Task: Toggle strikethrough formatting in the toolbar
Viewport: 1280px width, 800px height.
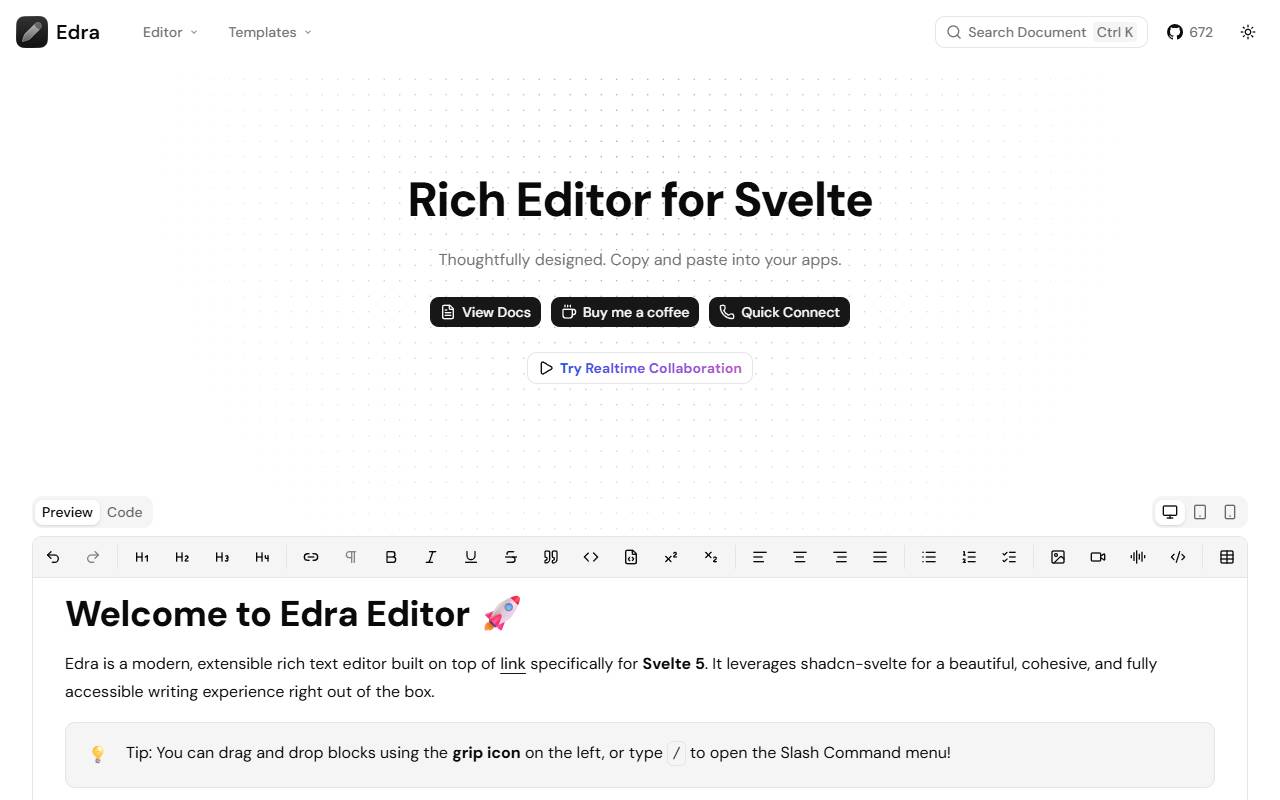Action: point(511,557)
